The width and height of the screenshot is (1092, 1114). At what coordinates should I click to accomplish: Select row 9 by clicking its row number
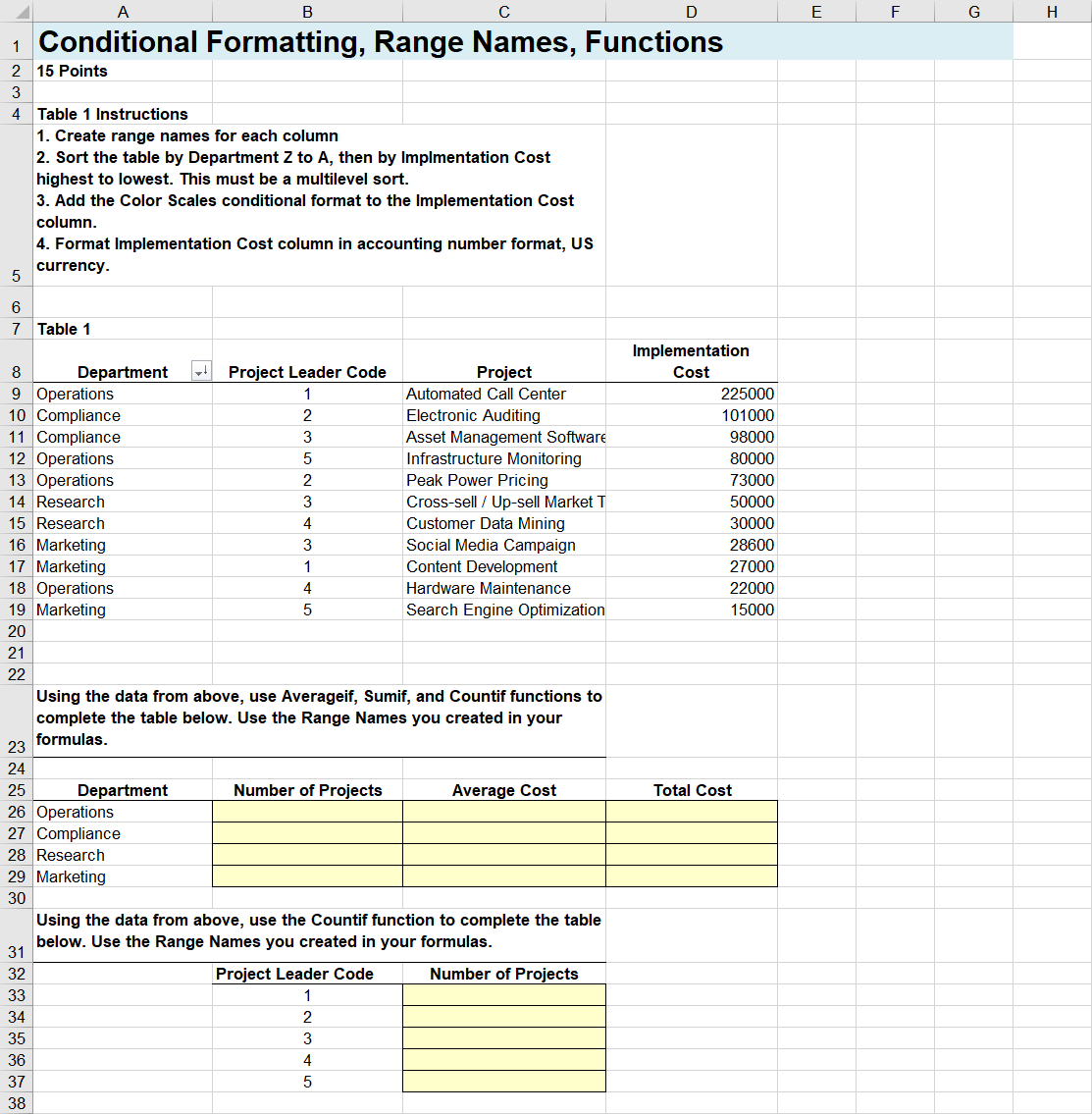point(16,394)
